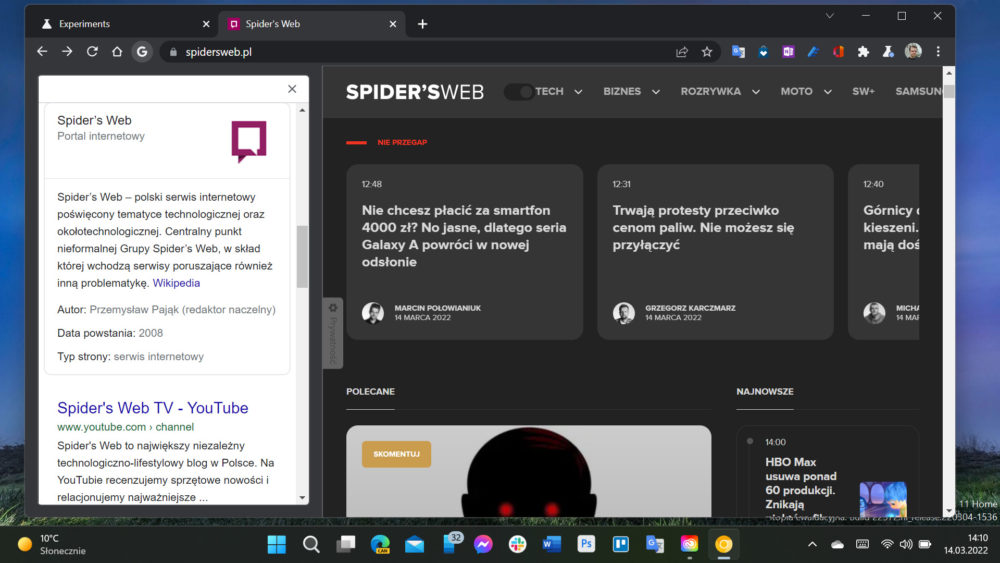1000x563 pixels.
Task: Click side panel scroll down arrow
Action: pos(302,498)
